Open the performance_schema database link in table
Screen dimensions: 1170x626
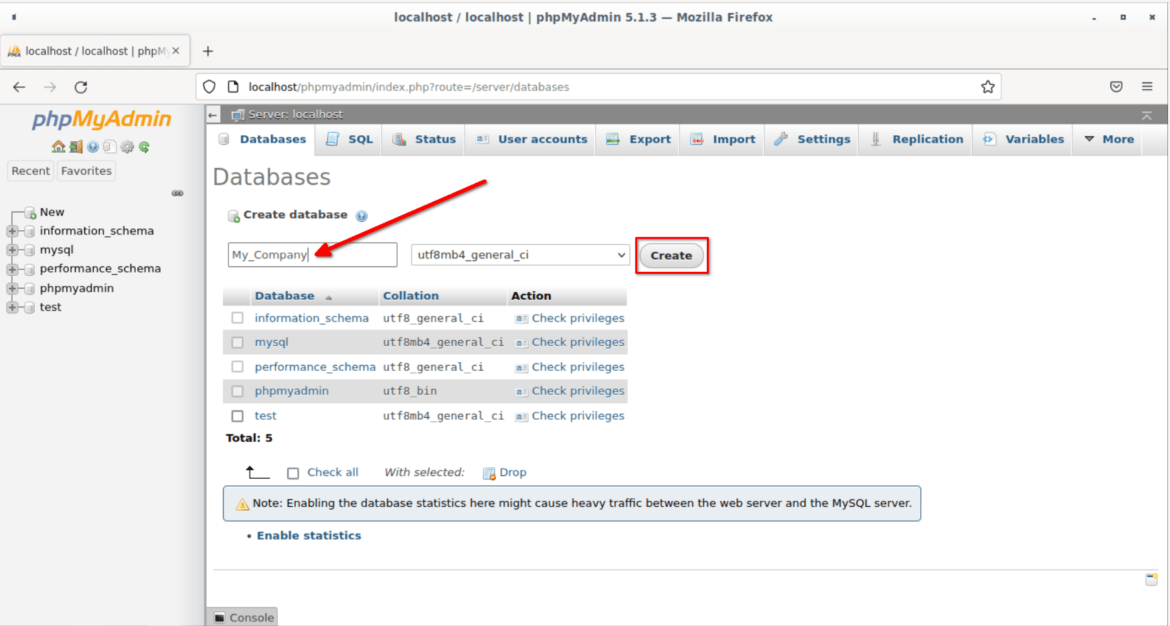tap(315, 367)
